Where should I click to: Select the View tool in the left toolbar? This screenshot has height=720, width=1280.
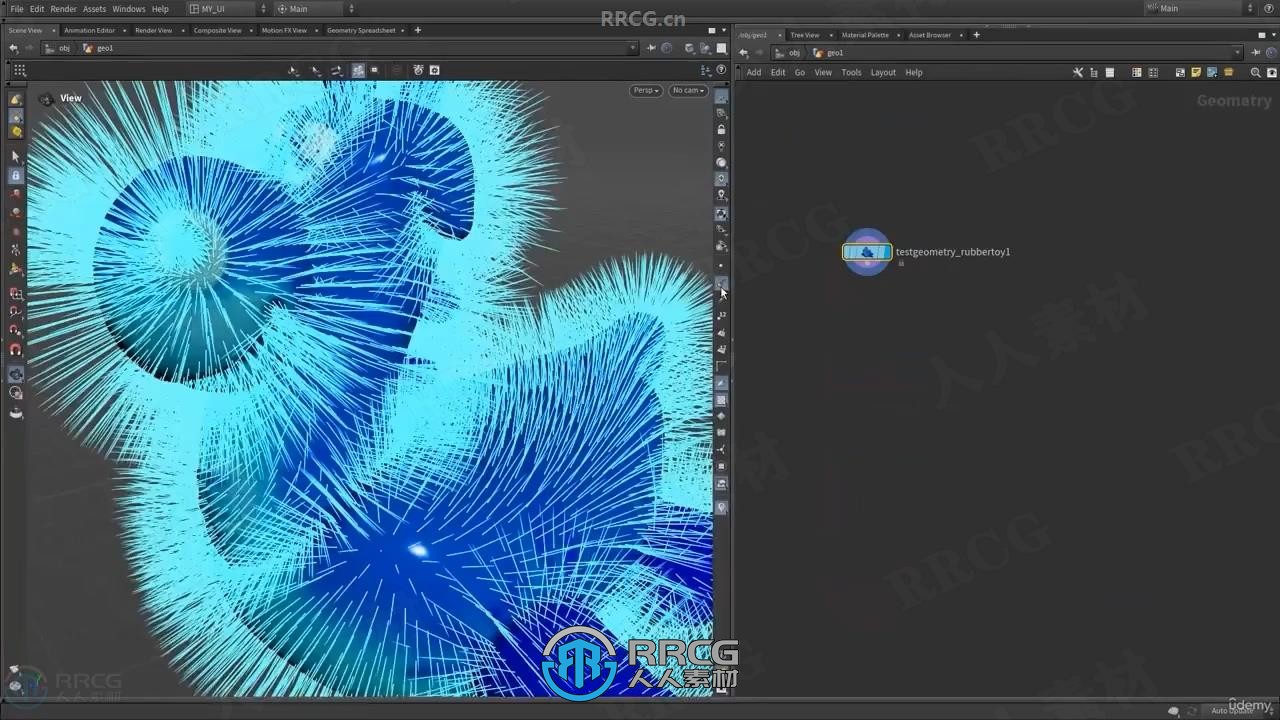(15, 375)
